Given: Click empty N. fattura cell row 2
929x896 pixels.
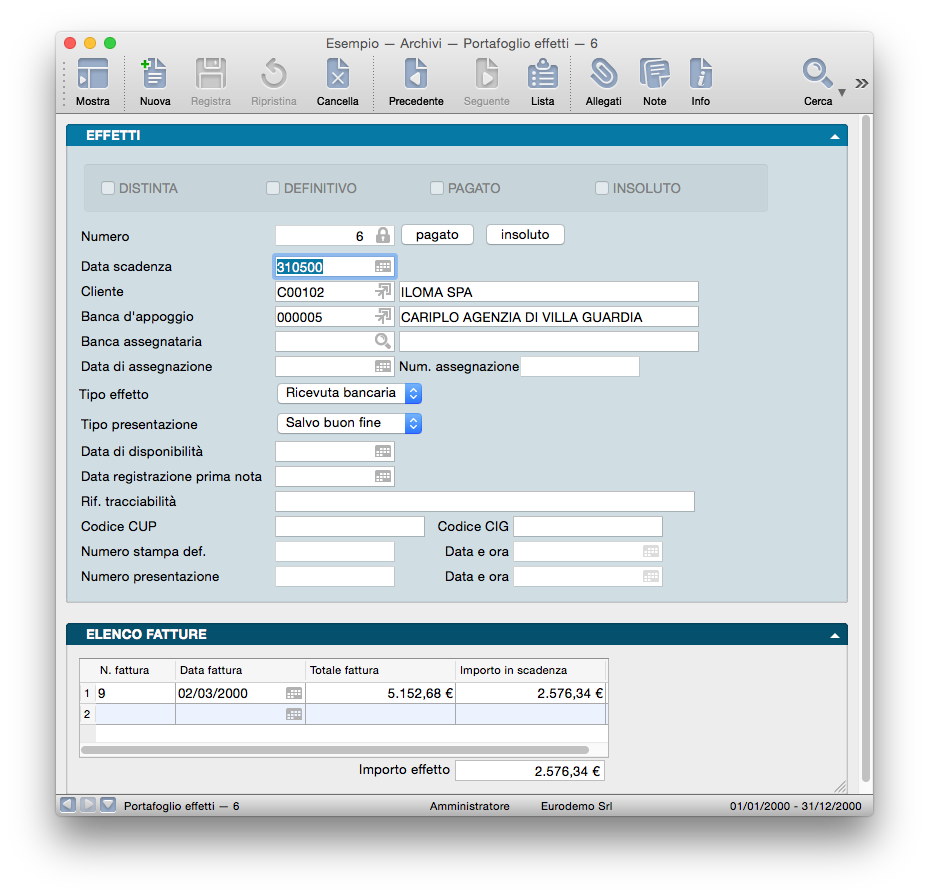Looking at the screenshot, I should pos(135,714).
